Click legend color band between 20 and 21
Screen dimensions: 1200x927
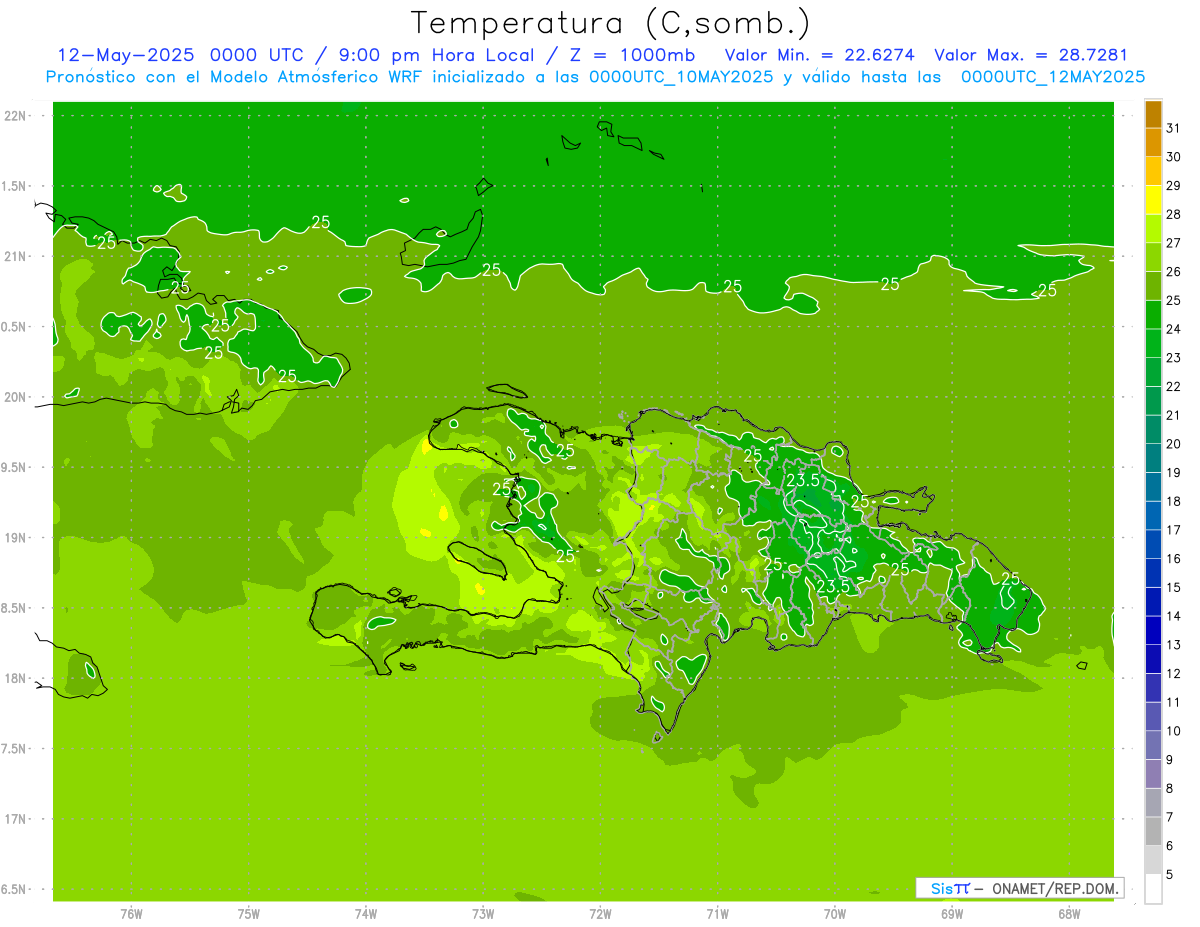click(x=1153, y=430)
